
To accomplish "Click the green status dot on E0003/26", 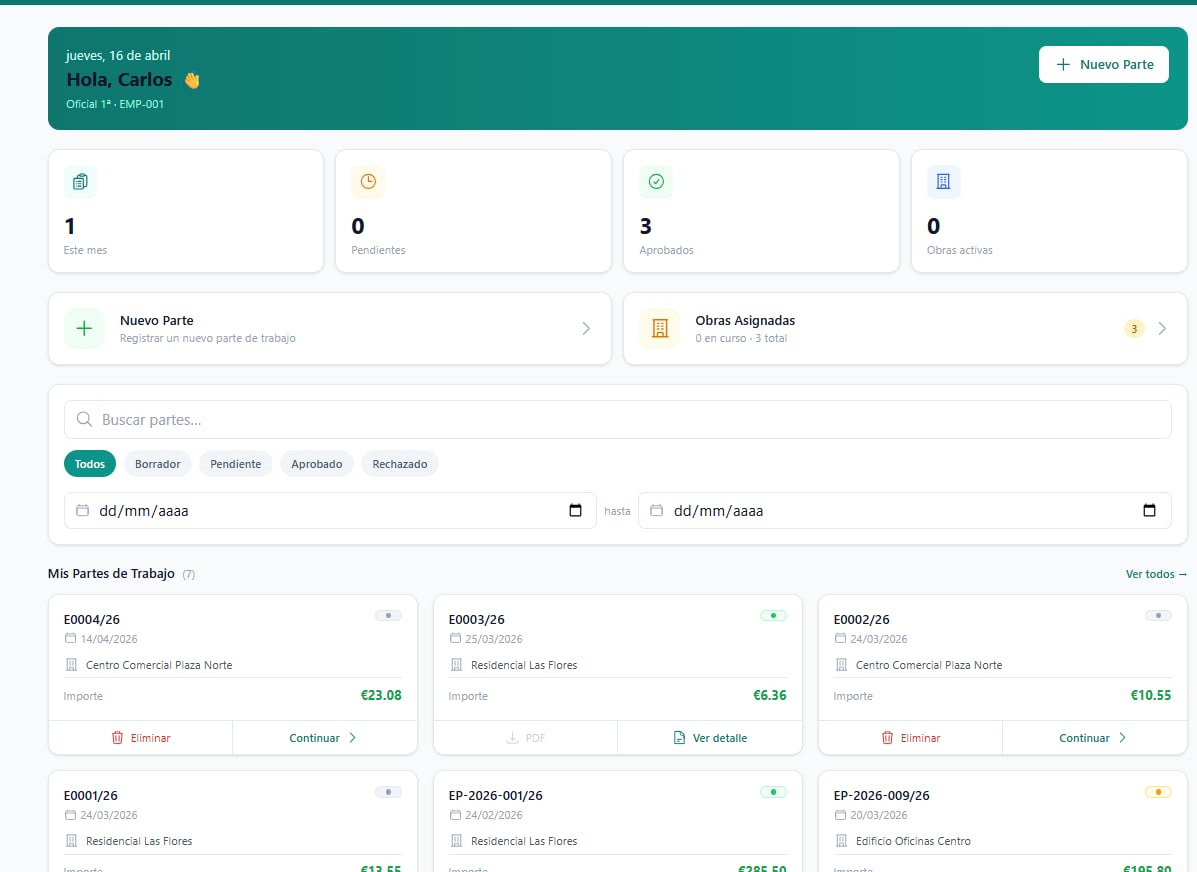I will 773,615.
